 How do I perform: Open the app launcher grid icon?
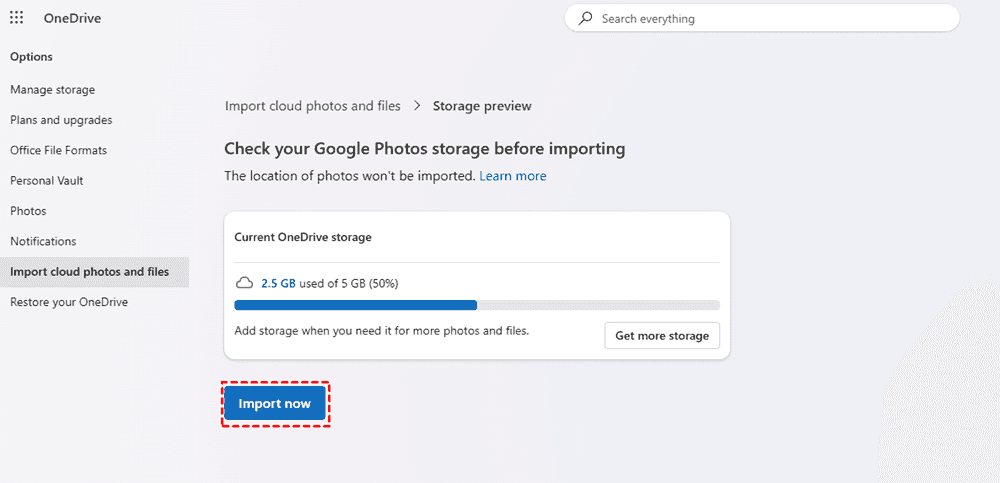[x=17, y=18]
